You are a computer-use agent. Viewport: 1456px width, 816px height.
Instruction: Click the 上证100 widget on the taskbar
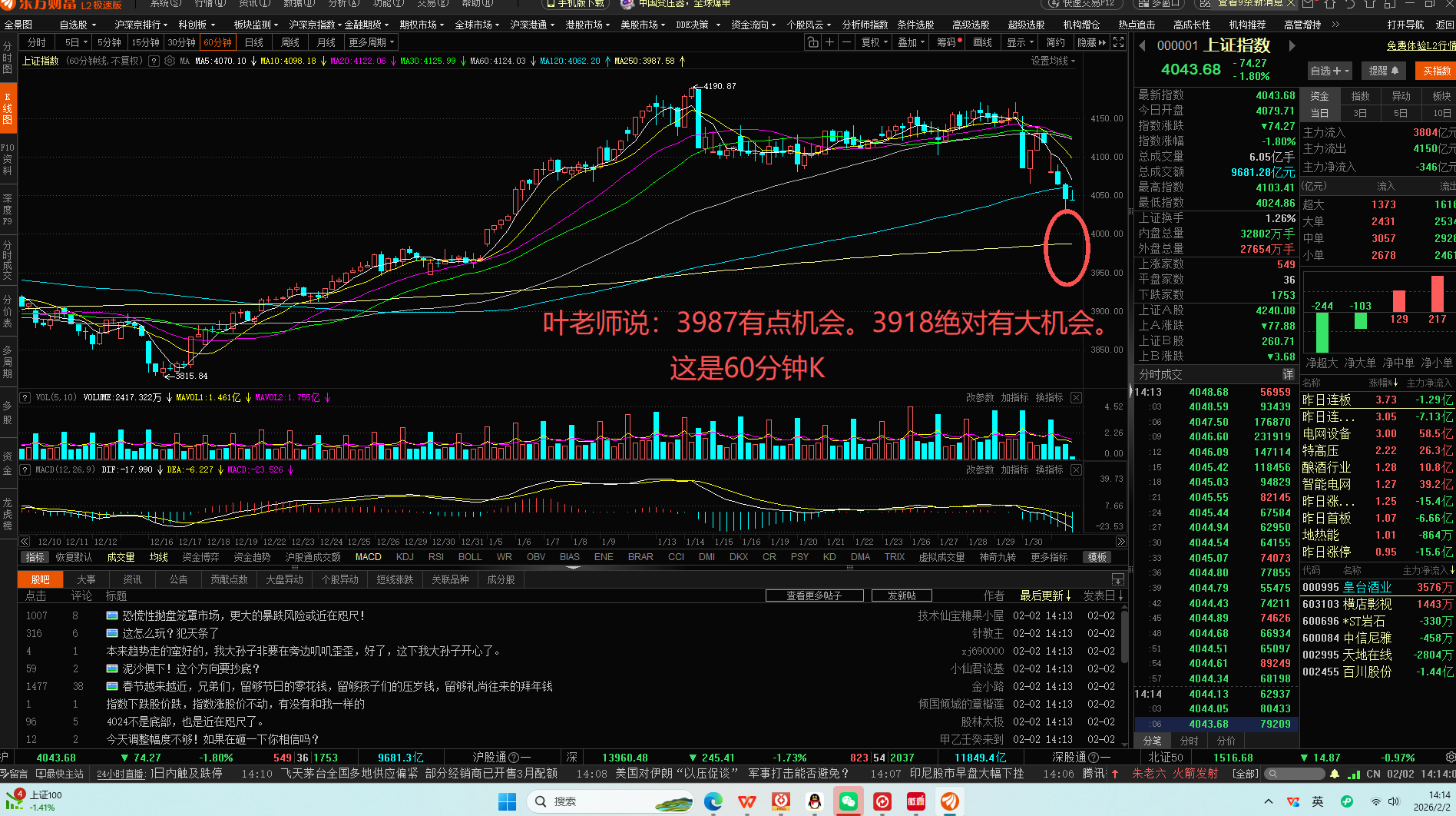pos(35,801)
